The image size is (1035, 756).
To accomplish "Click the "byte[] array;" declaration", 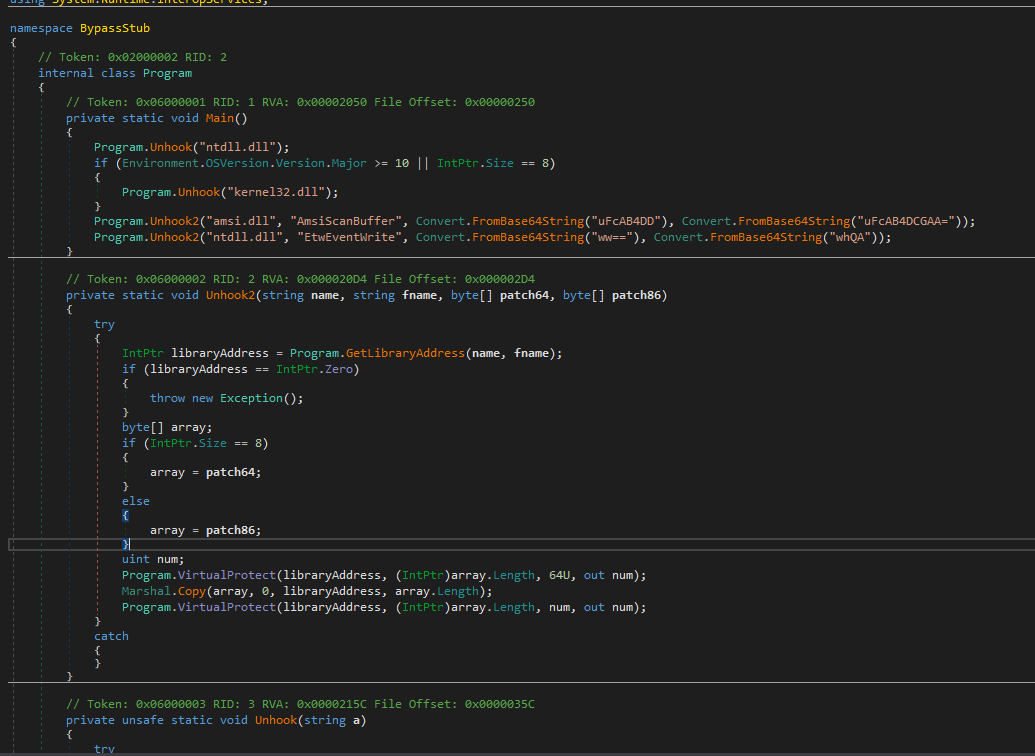I will pyautogui.click(x=167, y=427).
